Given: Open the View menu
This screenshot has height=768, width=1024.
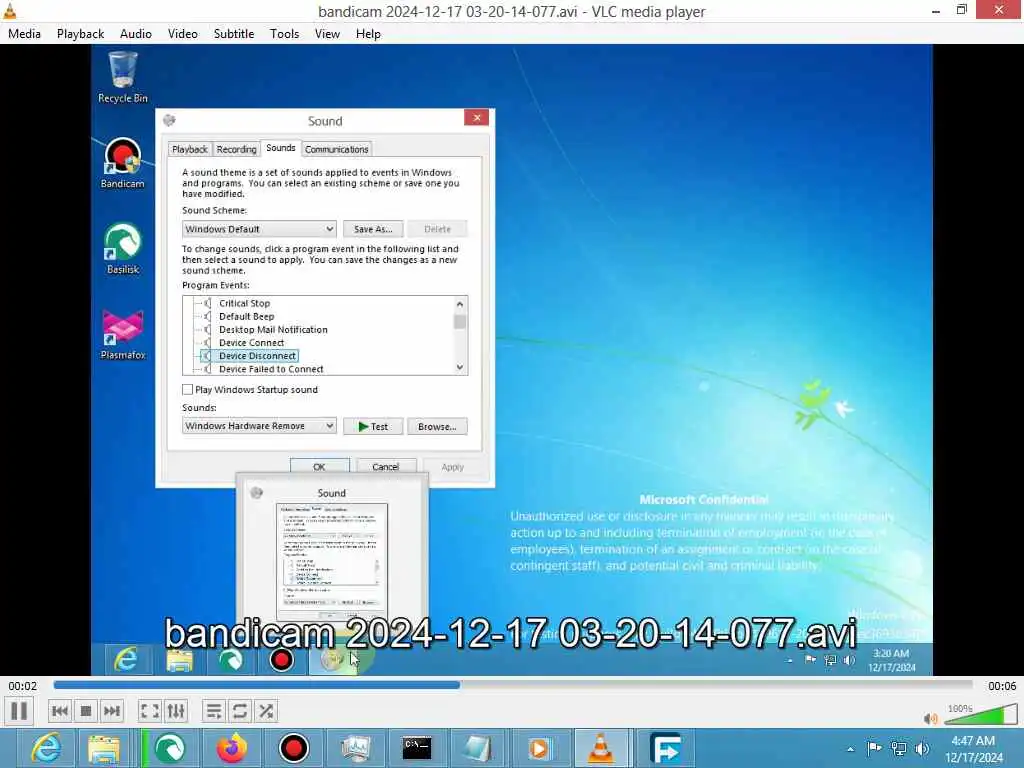Looking at the screenshot, I should [x=327, y=34].
